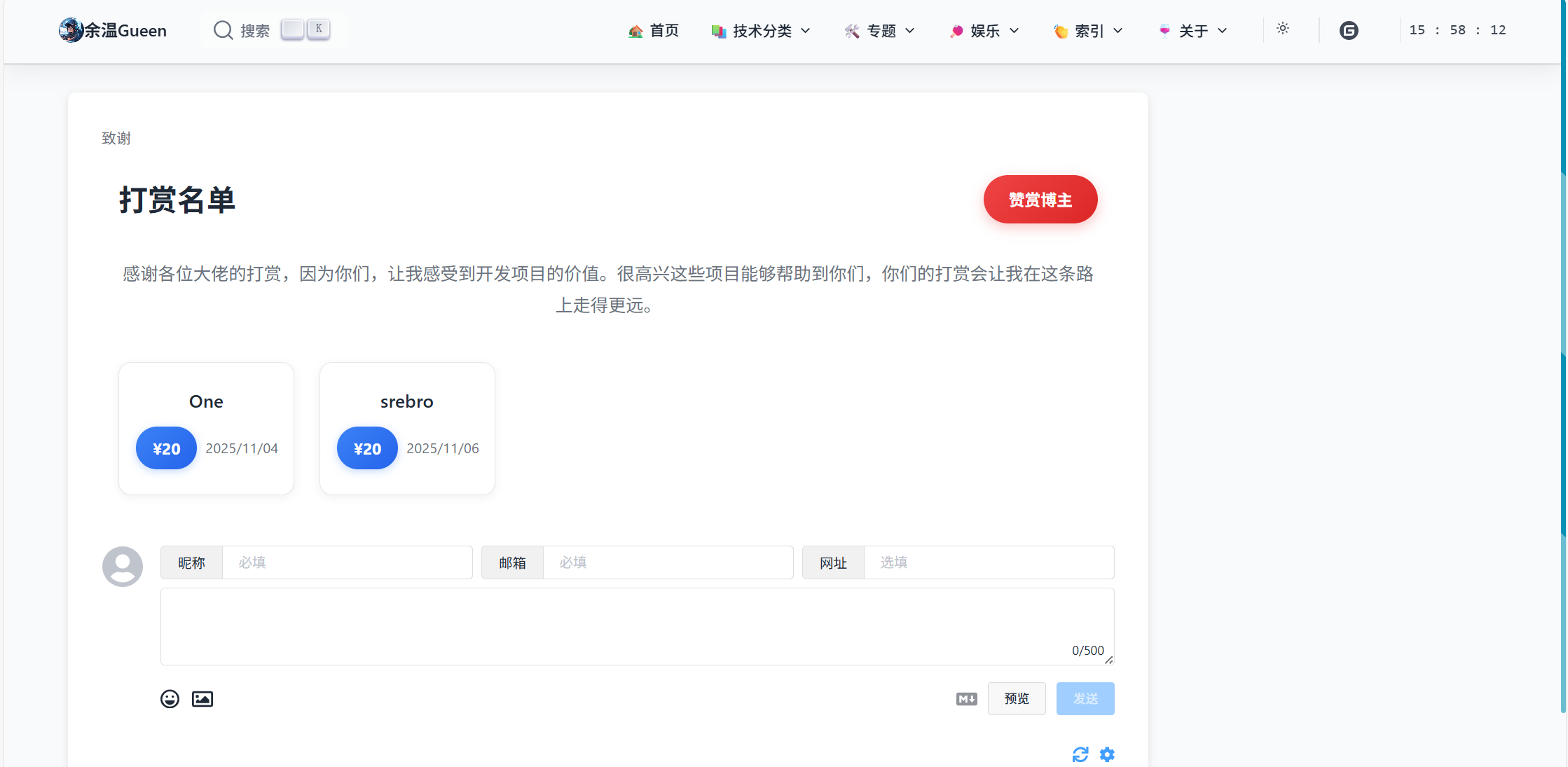This screenshot has height=767, width=1568.
Task: Click the 余温Gueen site logo avatar
Action: [71, 30]
